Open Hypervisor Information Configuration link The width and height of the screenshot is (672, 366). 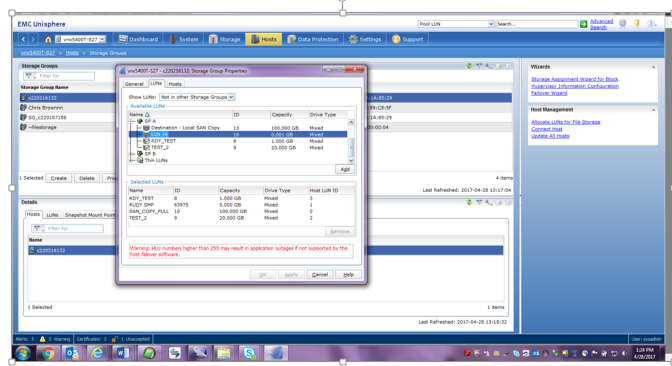point(575,86)
